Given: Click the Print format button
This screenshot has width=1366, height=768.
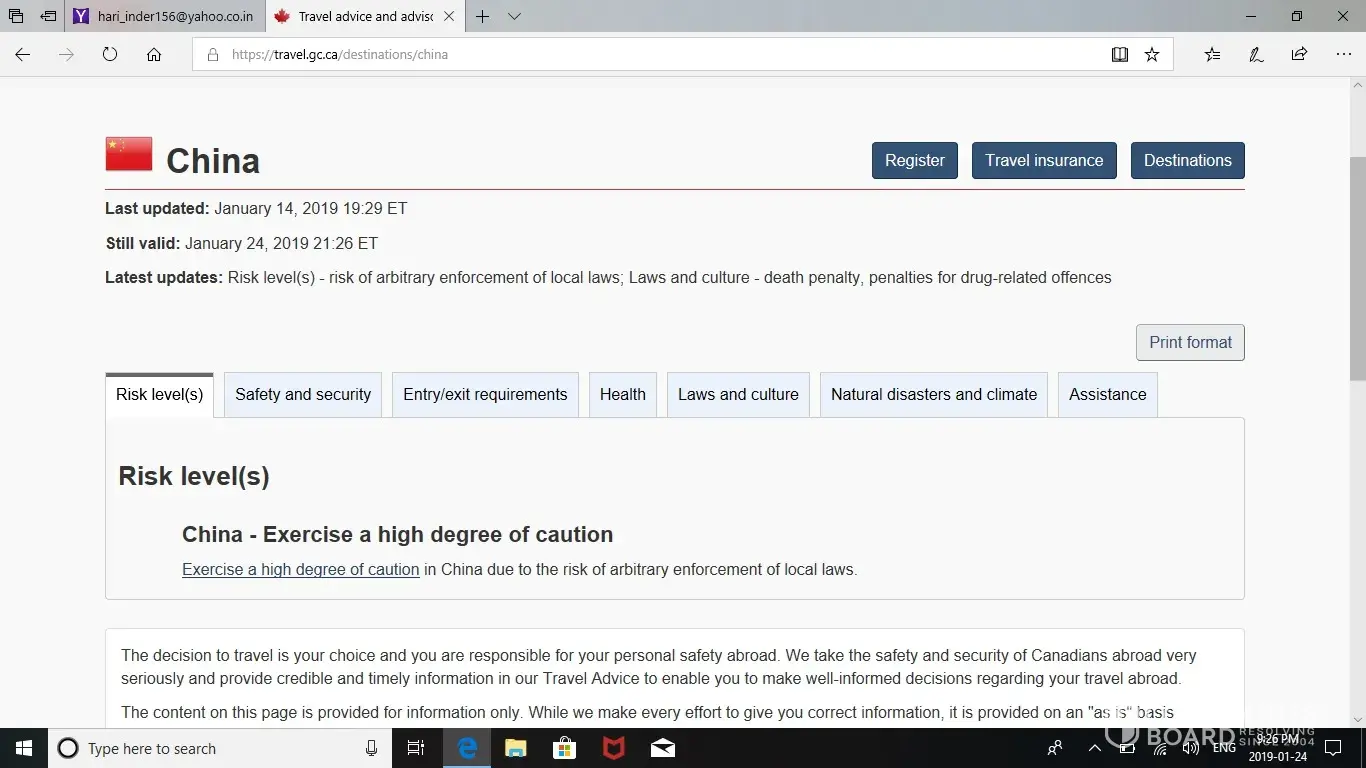Looking at the screenshot, I should 1190,343.
